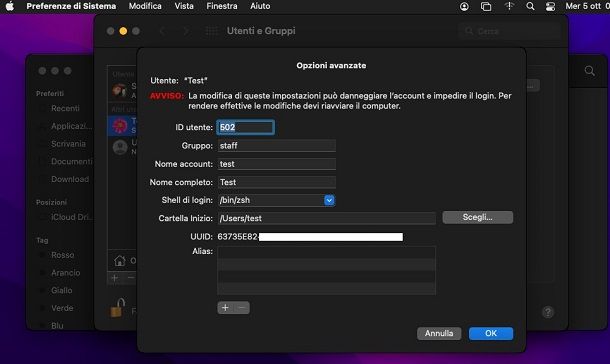
Task: Select the Blu tag in Finder
Action: click(57, 326)
